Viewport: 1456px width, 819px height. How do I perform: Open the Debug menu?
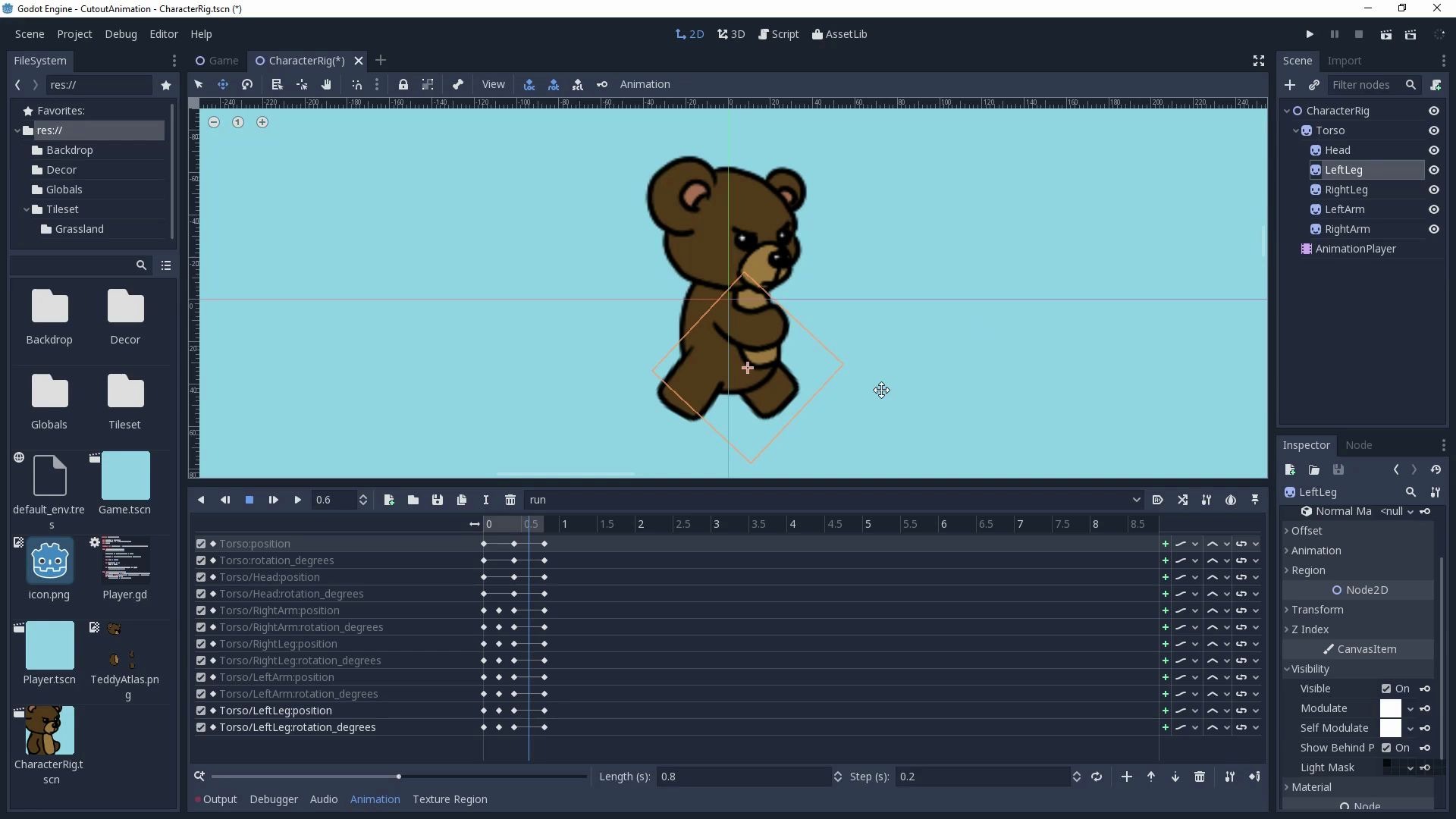click(x=121, y=34)
